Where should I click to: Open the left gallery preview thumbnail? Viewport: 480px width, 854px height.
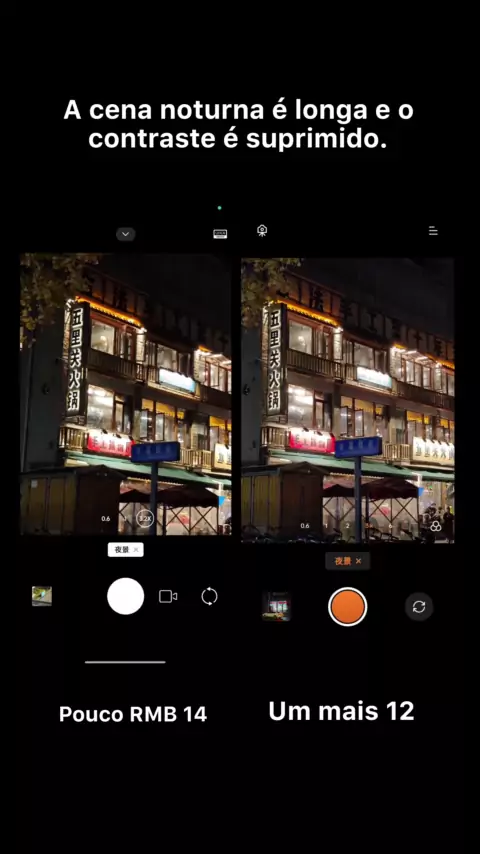(42, 596)
